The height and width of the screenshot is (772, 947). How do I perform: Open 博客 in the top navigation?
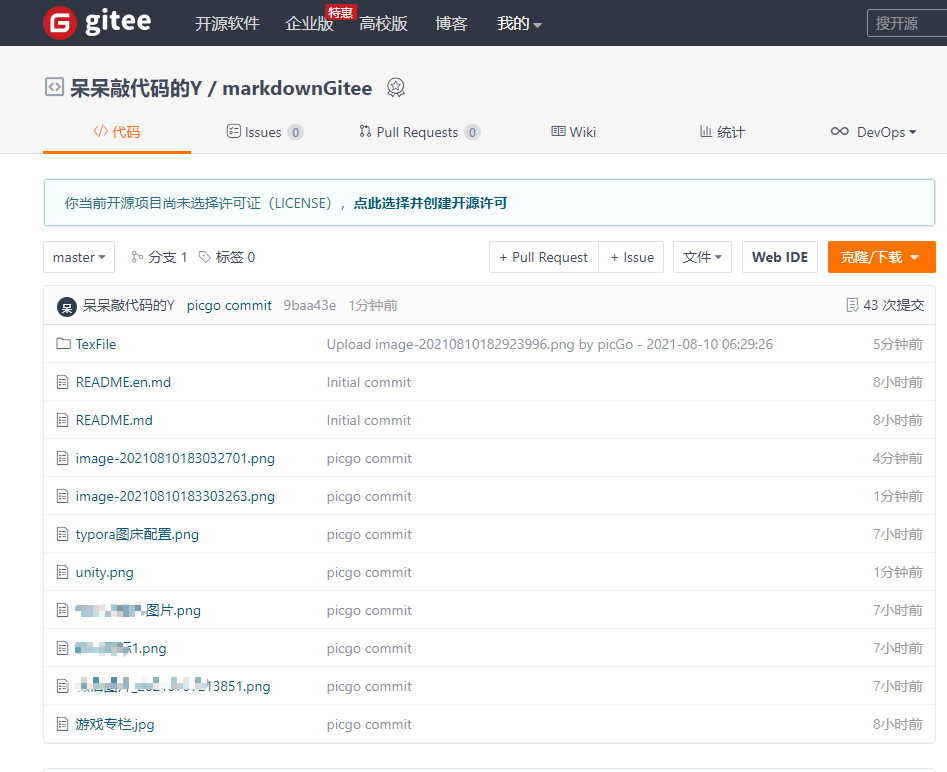coord(451,24)
